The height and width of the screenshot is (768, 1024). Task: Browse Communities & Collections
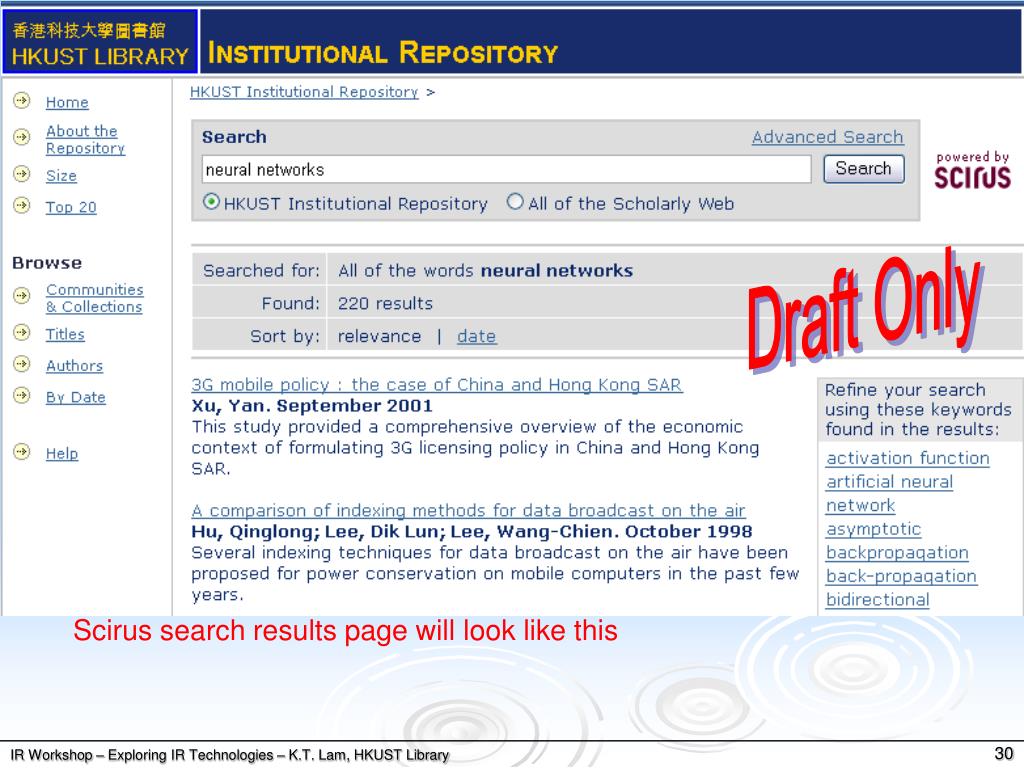tap(95, 298)
